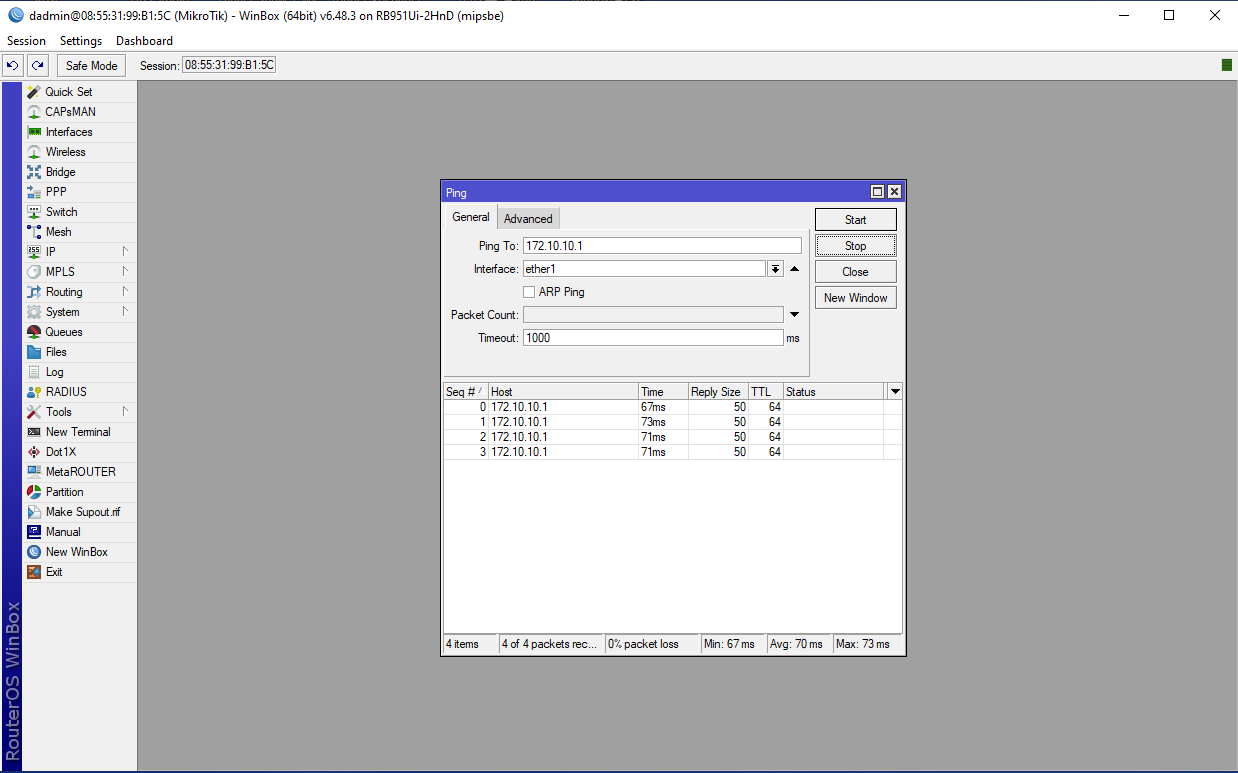Click the Ping To address field
This screenshot has width=1238, height=773.
click(662, 246)
